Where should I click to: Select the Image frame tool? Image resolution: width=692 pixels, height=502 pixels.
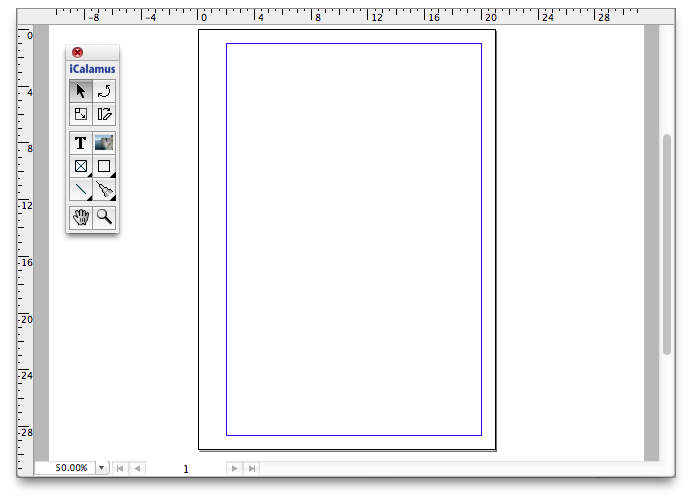click(104, 143)
